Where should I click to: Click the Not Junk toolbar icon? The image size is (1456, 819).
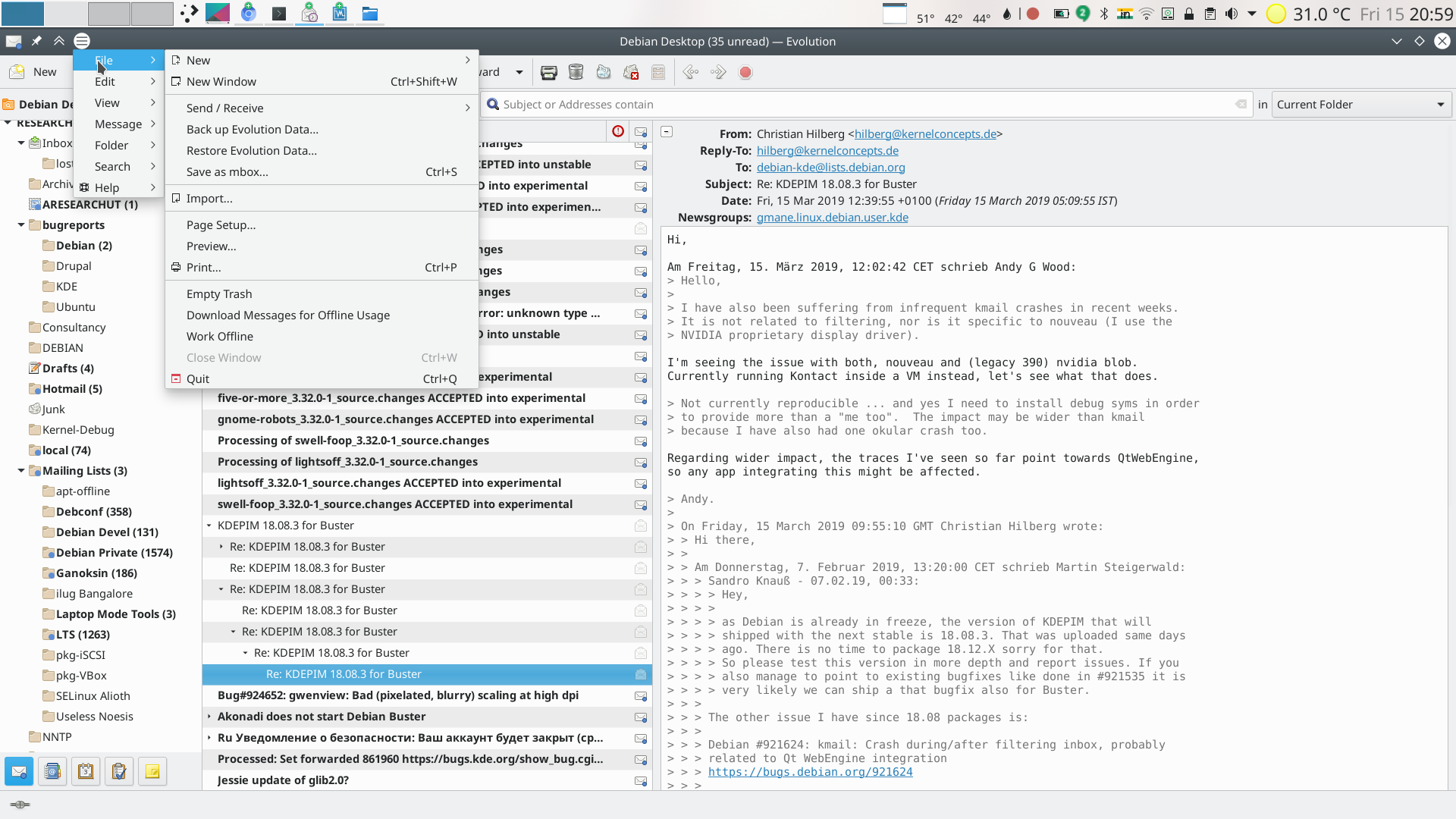[x=631, y=73]
